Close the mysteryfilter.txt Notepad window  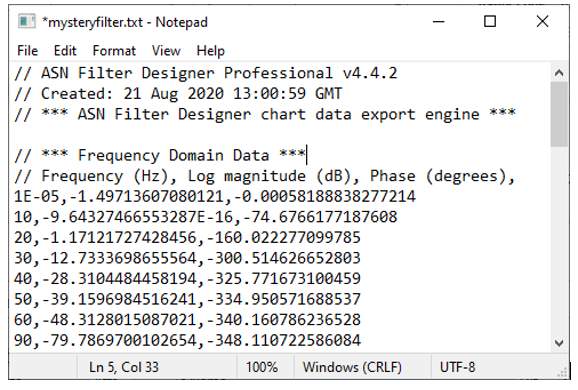click(x=542, y=22)
